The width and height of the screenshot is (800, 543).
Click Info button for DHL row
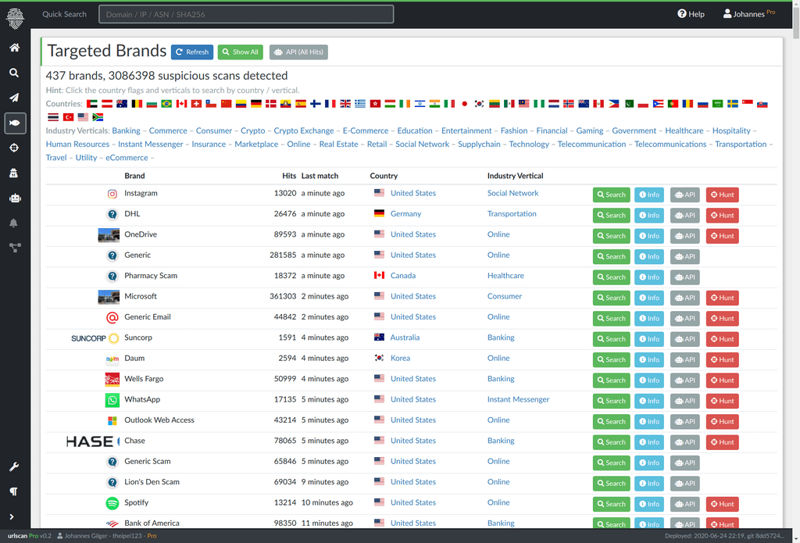coord(649,215)
